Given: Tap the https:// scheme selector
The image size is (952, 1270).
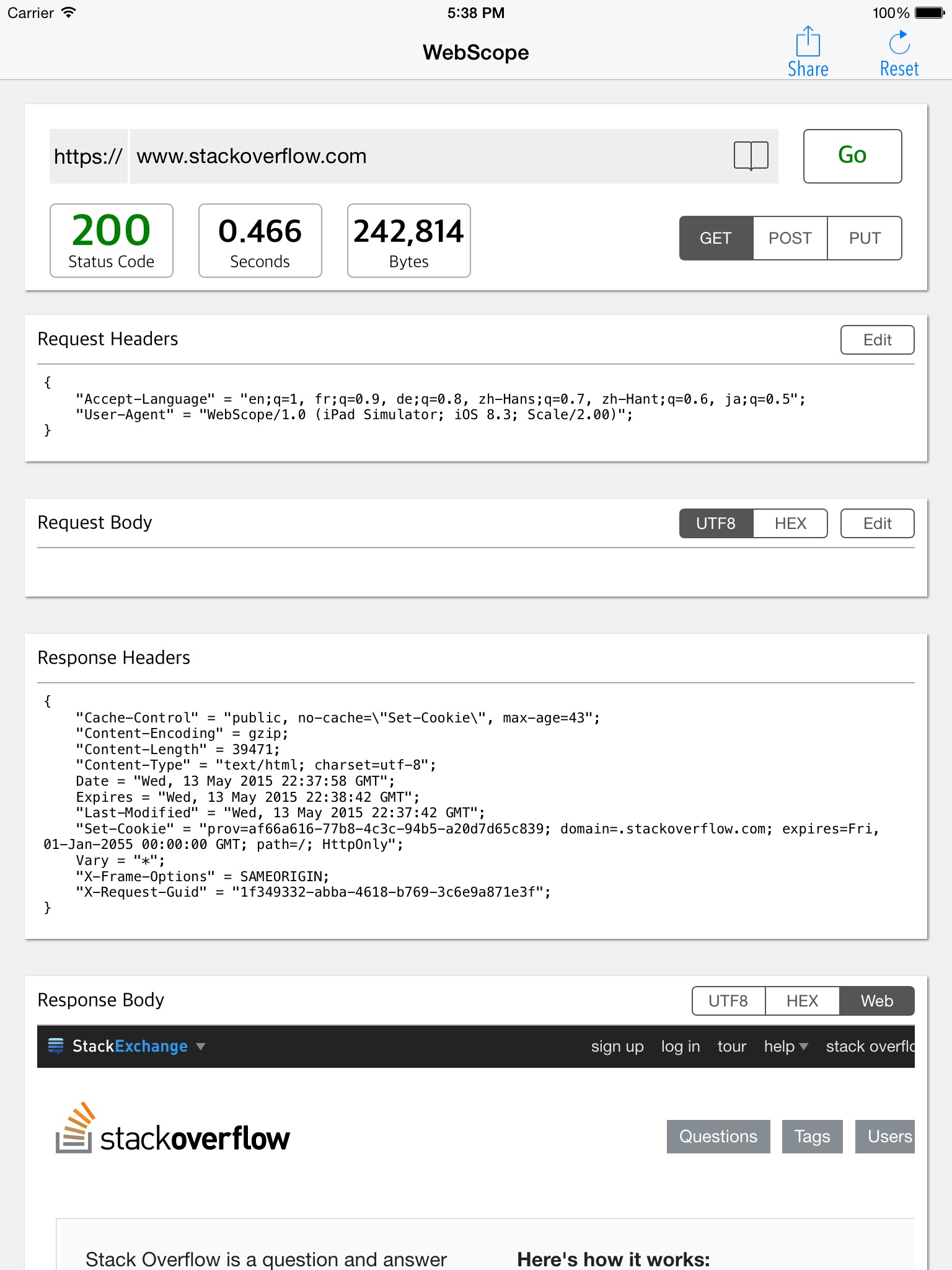Looking at the screenshot, I should [x=89, y=156].
